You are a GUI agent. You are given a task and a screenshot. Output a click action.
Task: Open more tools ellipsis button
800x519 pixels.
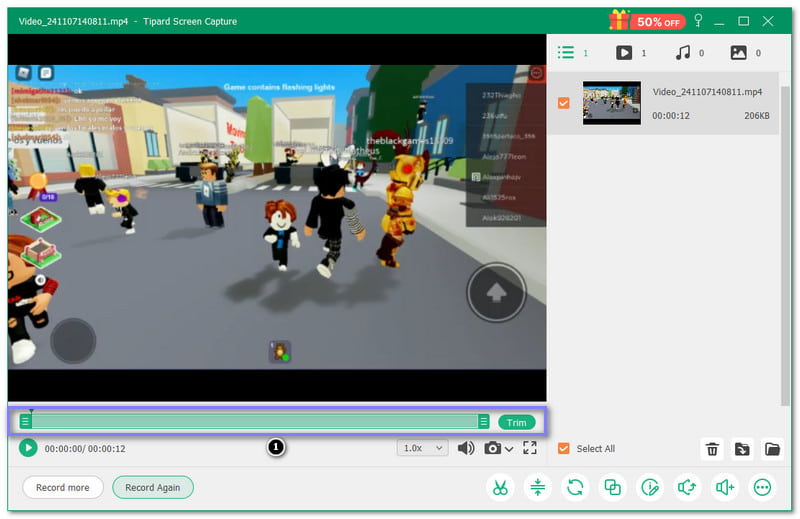click(762, 487)
